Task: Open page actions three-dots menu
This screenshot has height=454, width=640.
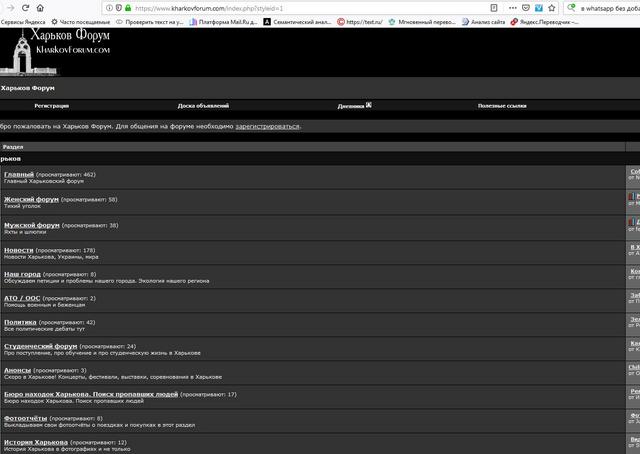Action: 513,8
